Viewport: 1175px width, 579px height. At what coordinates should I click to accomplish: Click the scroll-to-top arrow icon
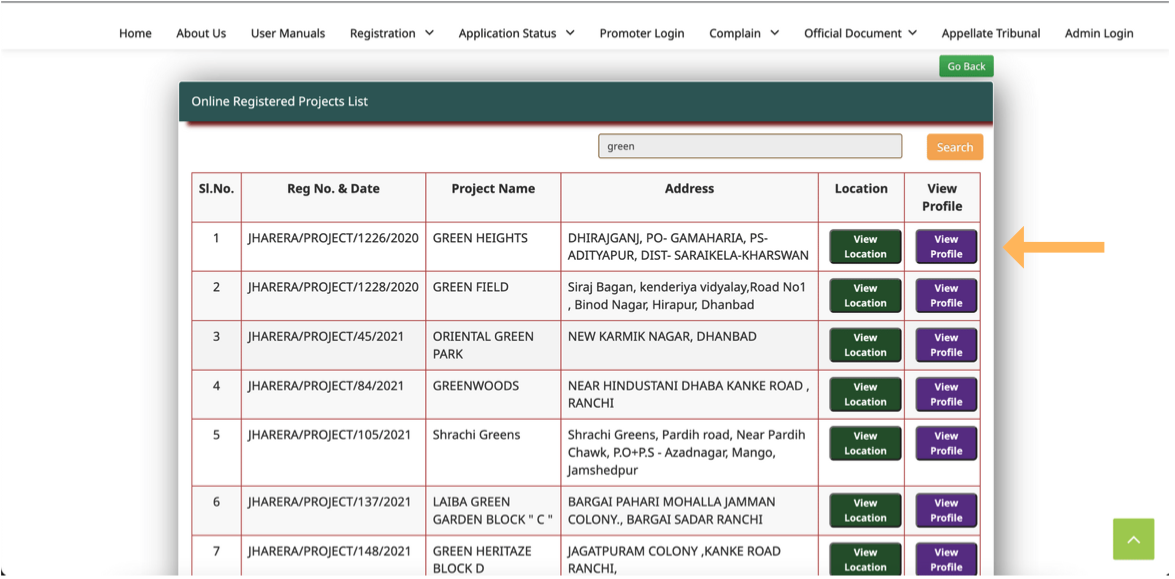(x=1133, y=539)
